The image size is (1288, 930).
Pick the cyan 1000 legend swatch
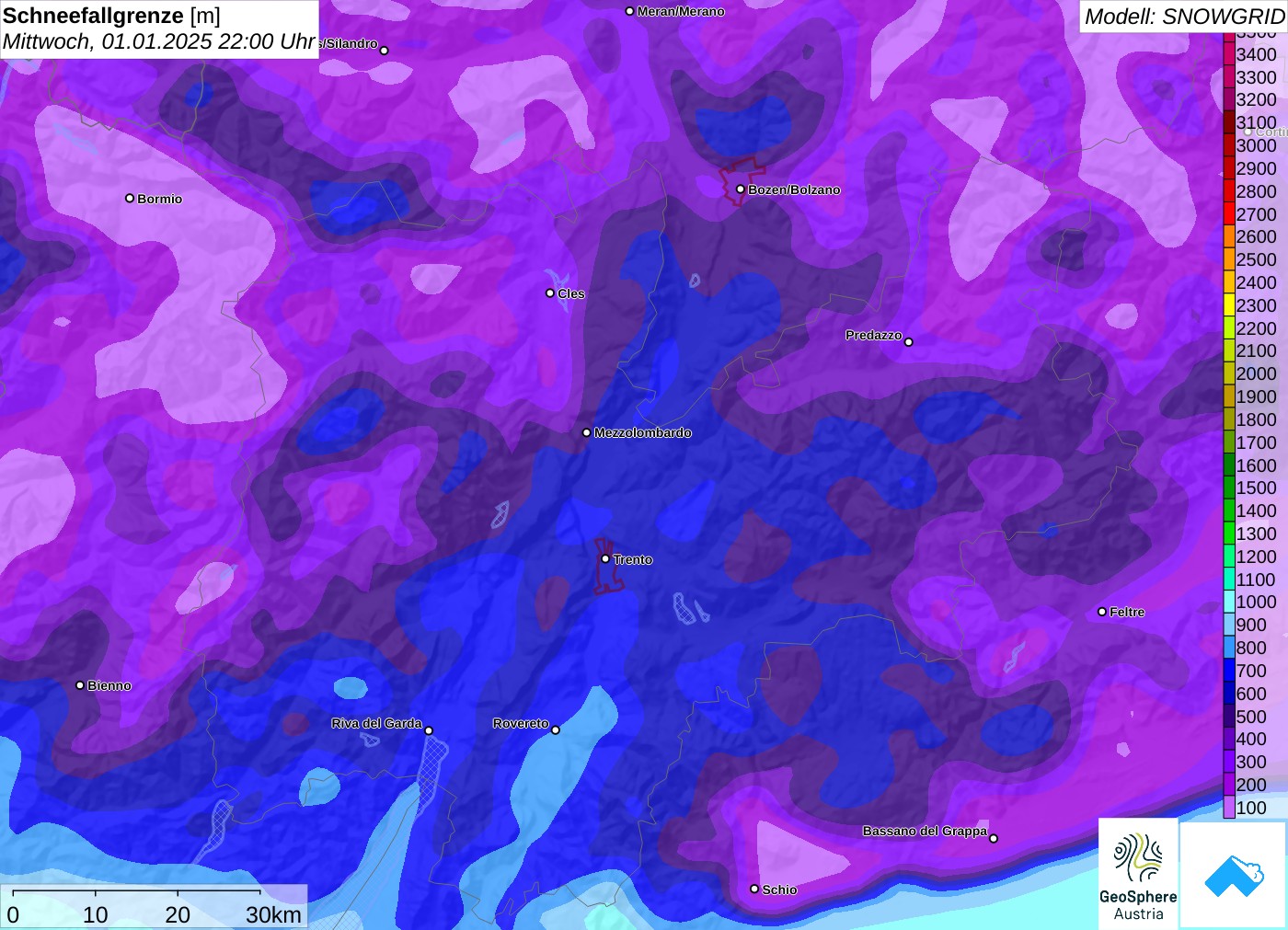[x=1229, y=602]
